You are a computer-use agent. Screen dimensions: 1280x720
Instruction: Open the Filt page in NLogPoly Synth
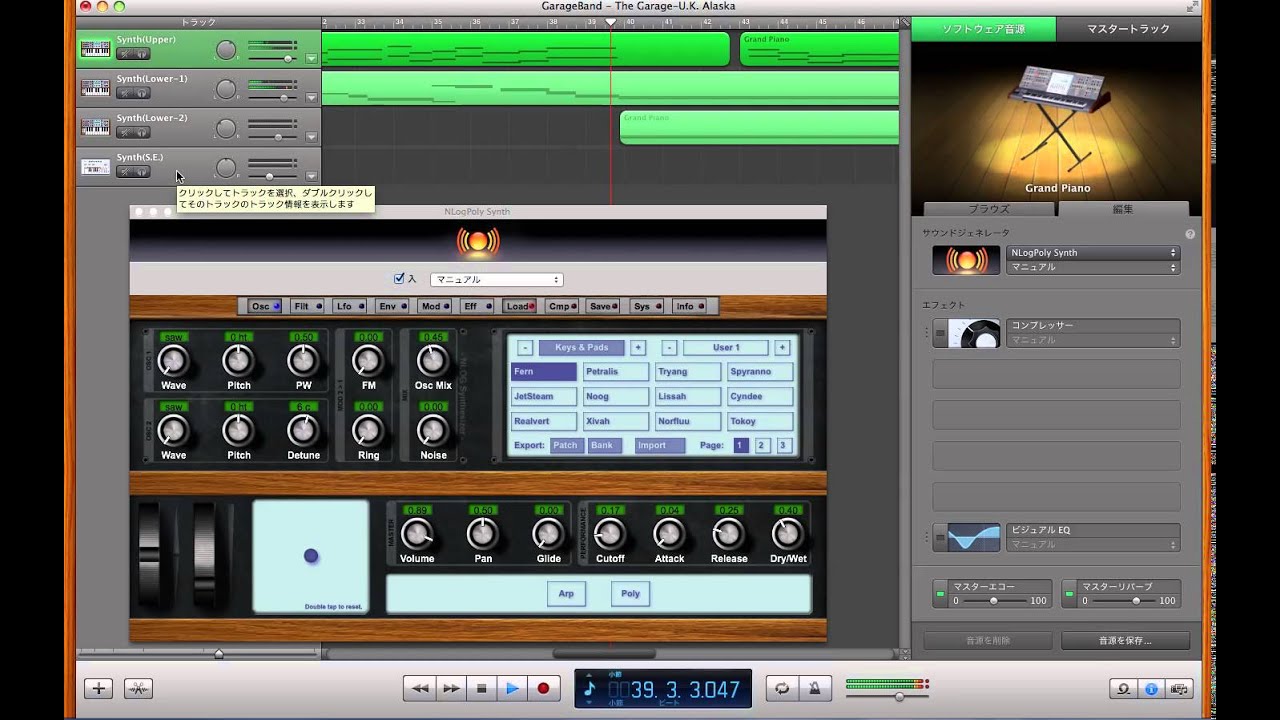tap(307, 306)
